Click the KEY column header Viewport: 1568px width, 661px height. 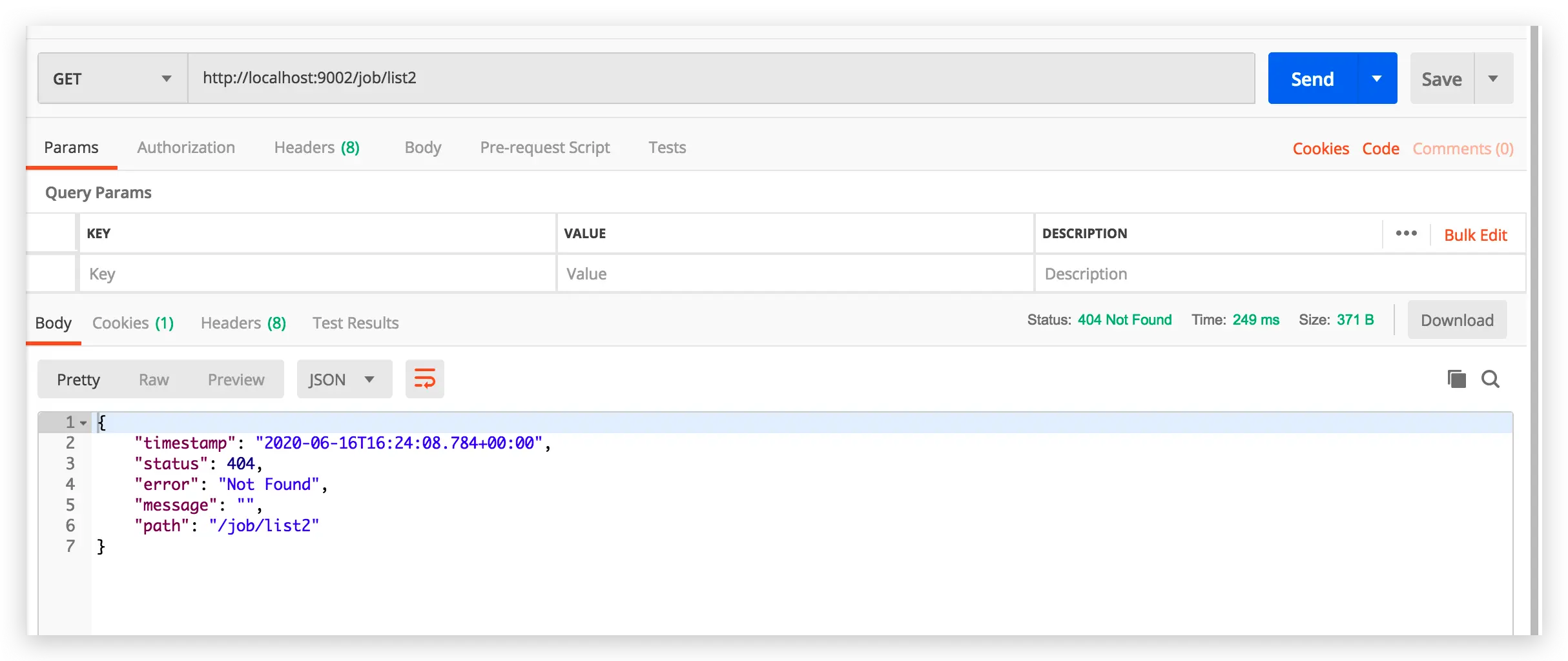(x=98, y=233)
